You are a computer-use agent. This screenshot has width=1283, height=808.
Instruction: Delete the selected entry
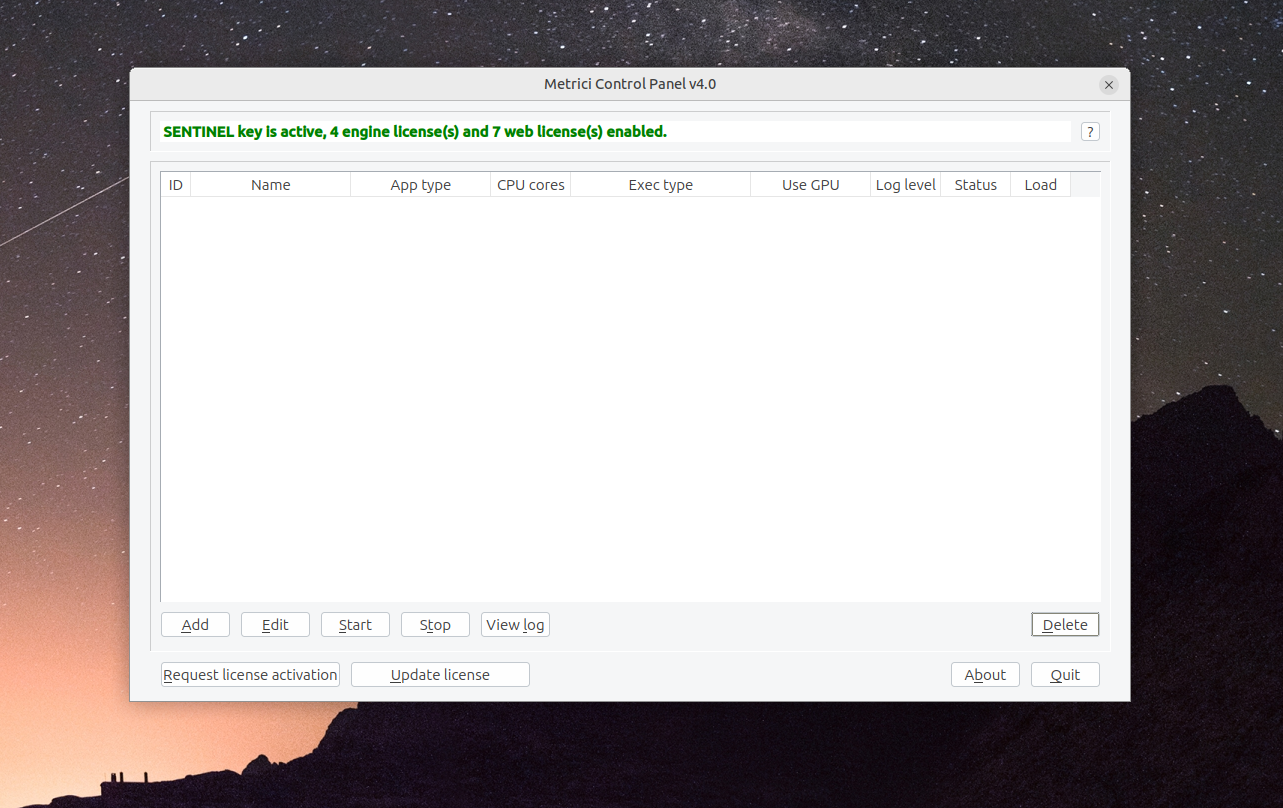[x=1065, y=624]
